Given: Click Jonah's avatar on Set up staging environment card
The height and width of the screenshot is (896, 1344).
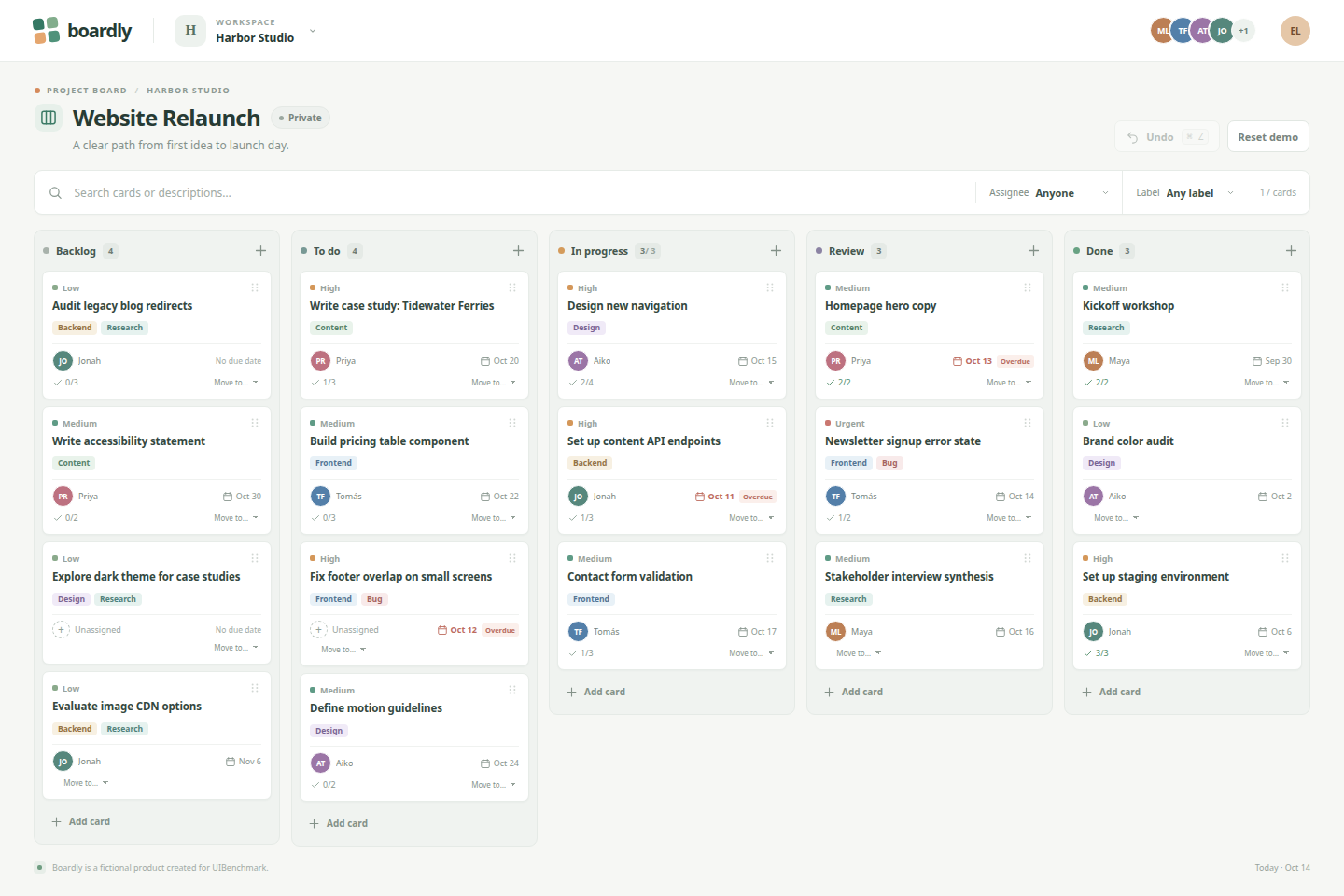Looking at the screenshot, I should (x=1093, y=632).
